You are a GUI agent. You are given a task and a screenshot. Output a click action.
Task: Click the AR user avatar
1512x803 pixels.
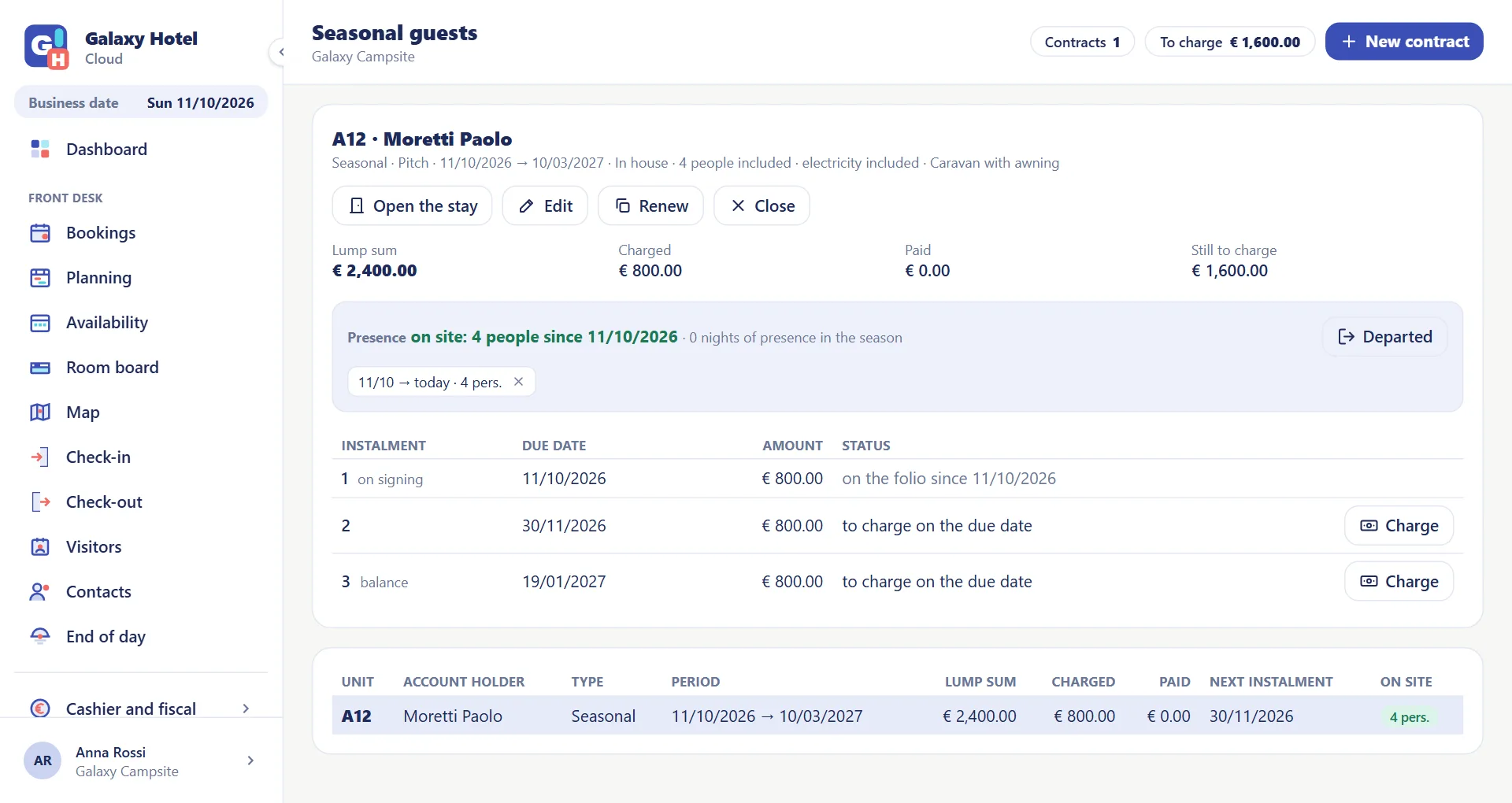pyautogui.click(x=43, y=760)
